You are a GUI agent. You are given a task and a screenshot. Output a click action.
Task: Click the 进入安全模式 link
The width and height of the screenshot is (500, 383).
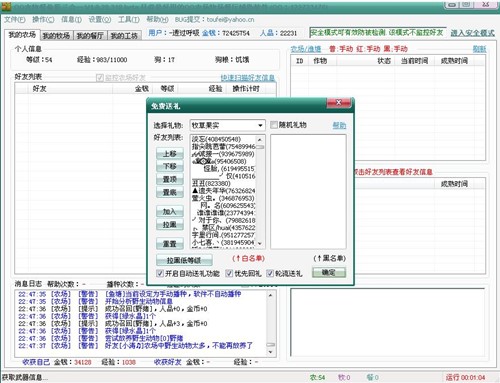coord(472,33)
